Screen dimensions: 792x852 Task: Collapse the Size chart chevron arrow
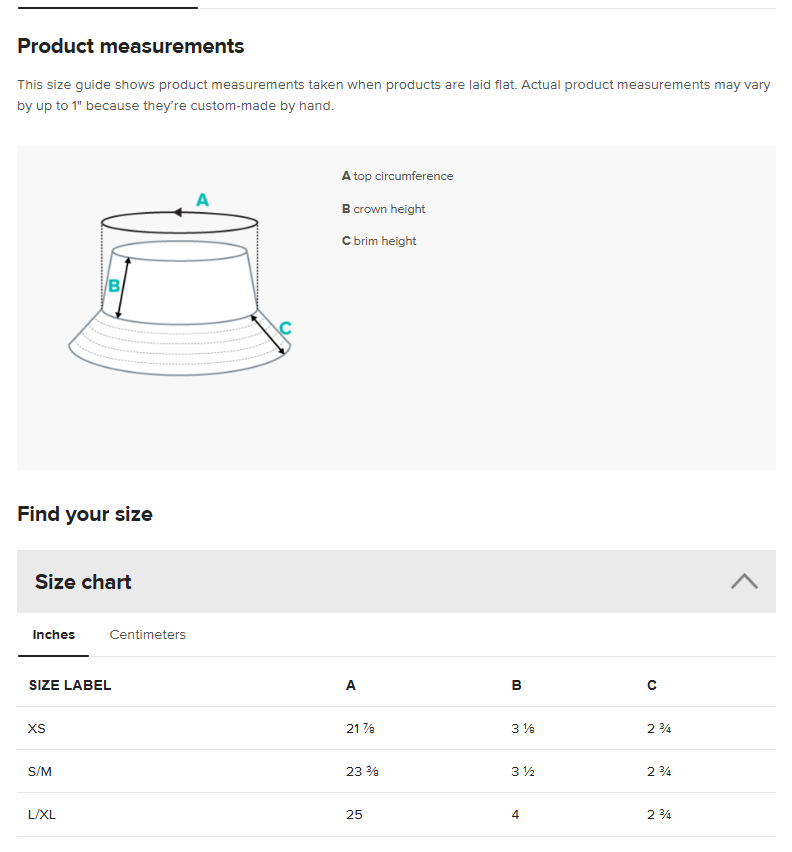tap(744, 581)
